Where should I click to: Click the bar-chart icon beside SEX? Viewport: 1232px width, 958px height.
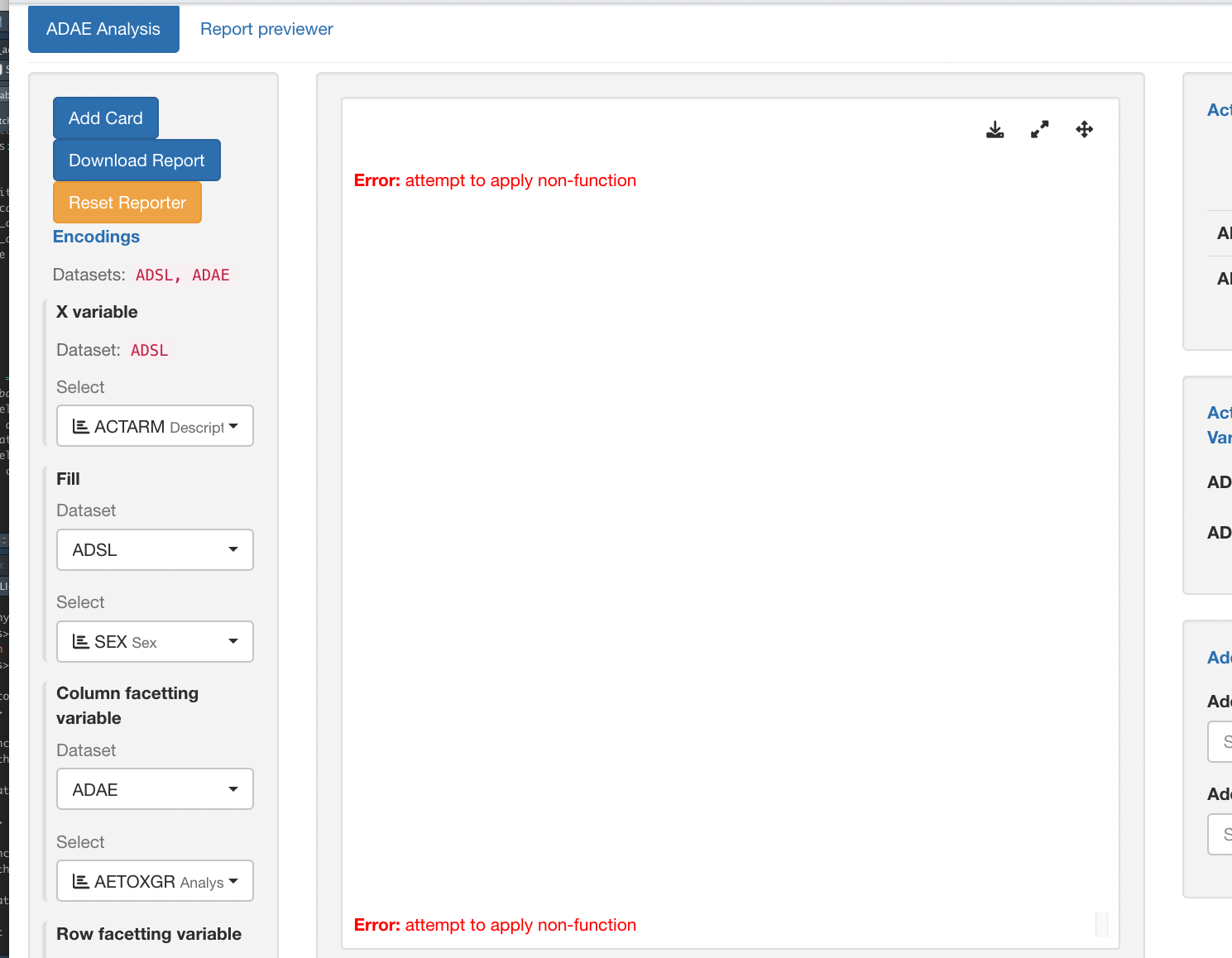point(80,641)
